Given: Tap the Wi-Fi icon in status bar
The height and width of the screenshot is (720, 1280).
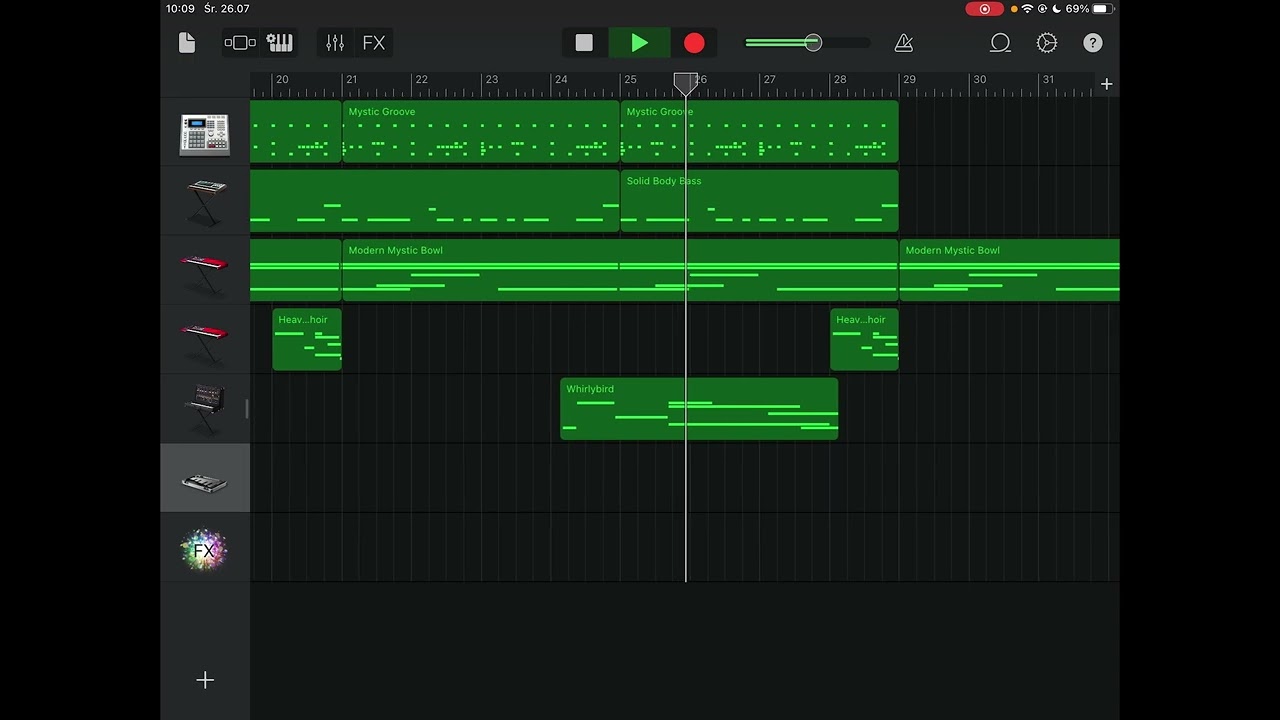Looking at the screenshot, I should click(1027, 9).
